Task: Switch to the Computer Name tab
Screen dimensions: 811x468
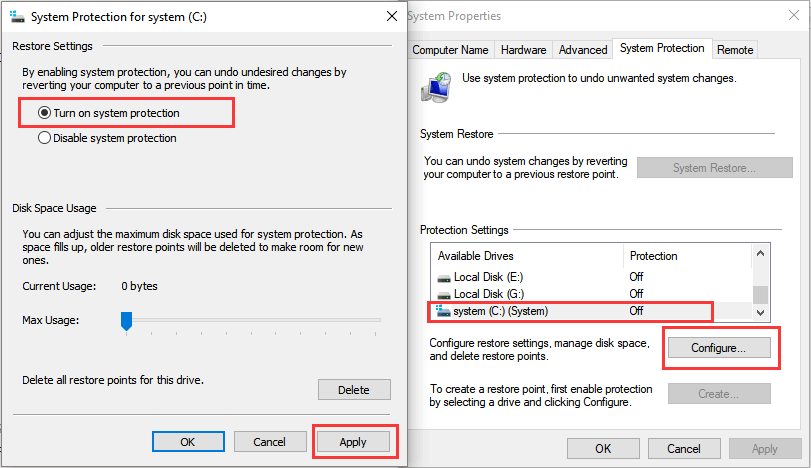Action: [x=450, y=49]
